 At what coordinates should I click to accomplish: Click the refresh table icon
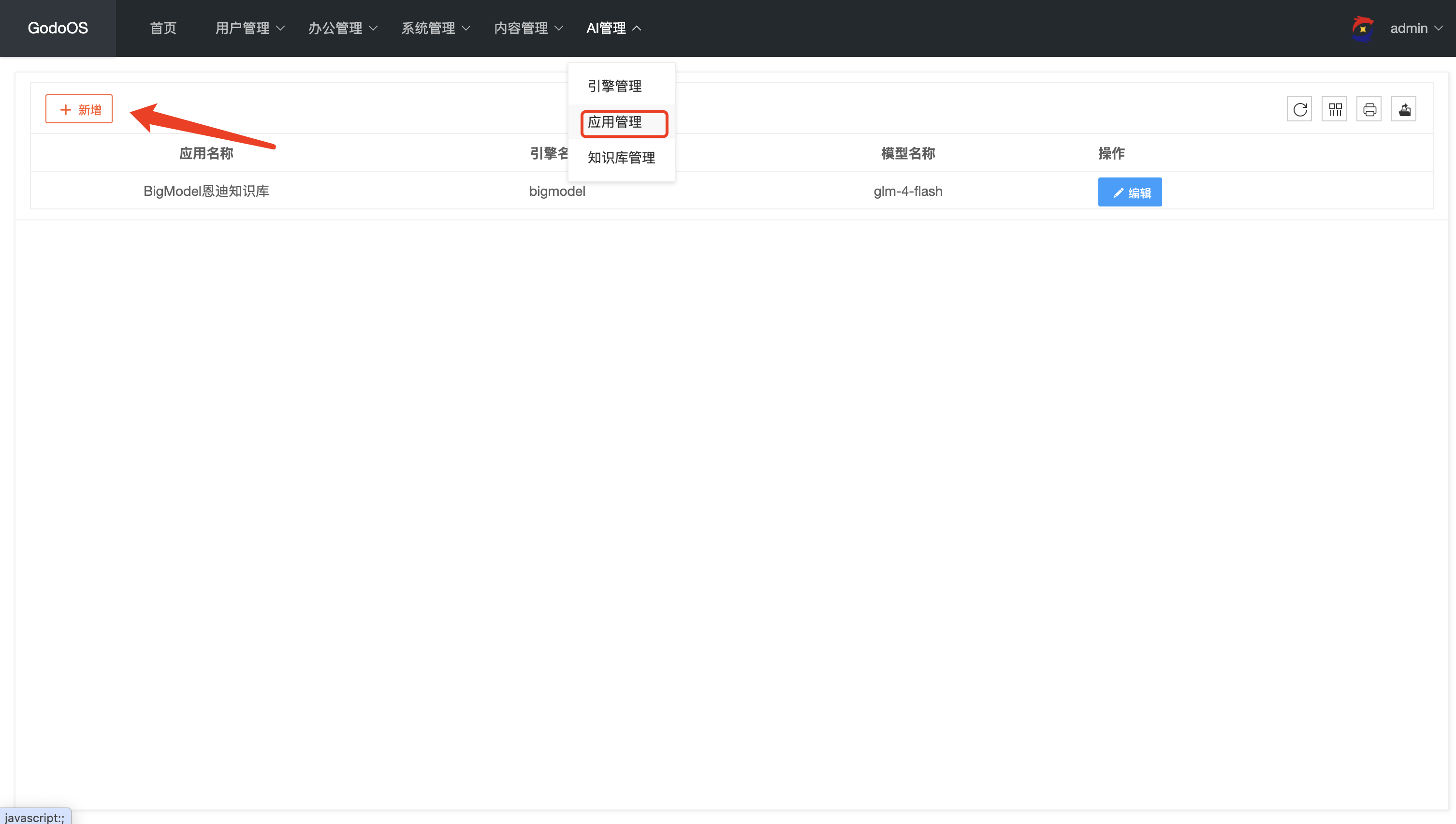tap(1299, 109)
